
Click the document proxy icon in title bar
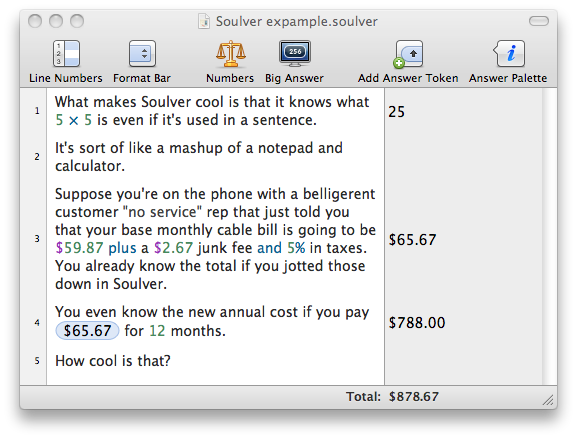click(204, 21)
